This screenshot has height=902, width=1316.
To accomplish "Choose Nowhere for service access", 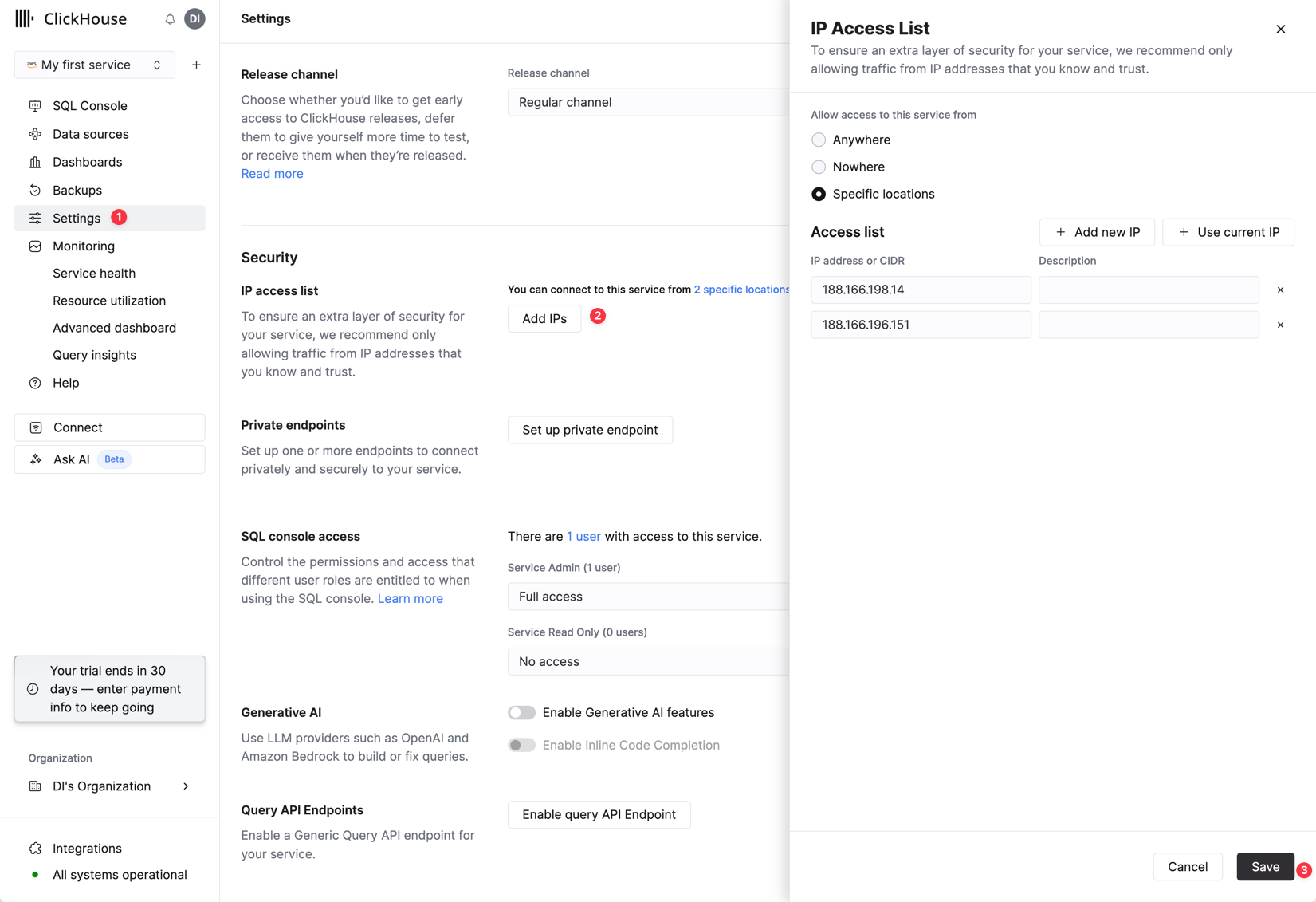I will 818,167.
